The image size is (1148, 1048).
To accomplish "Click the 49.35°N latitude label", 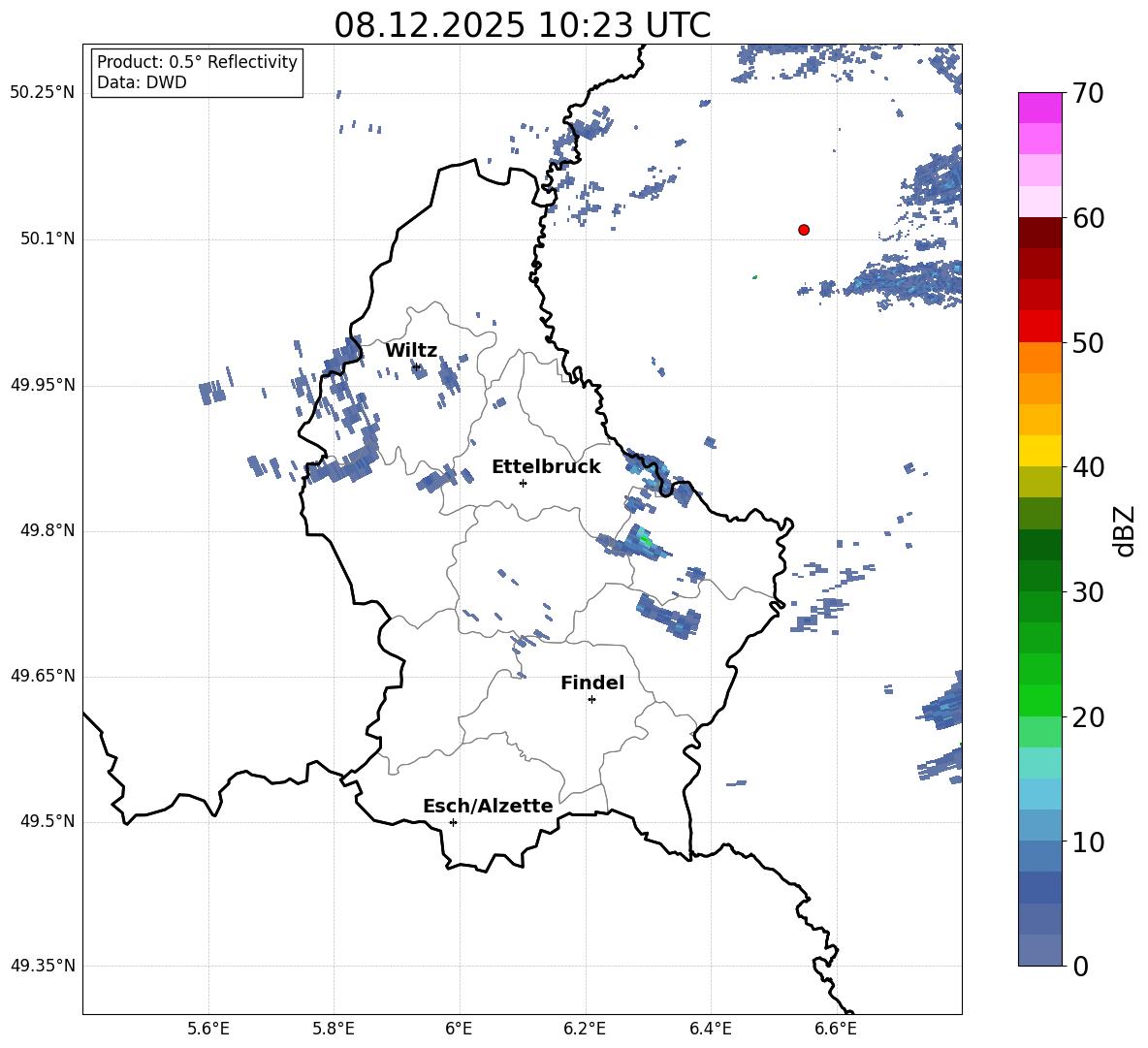I will click(x=43, y=966).
